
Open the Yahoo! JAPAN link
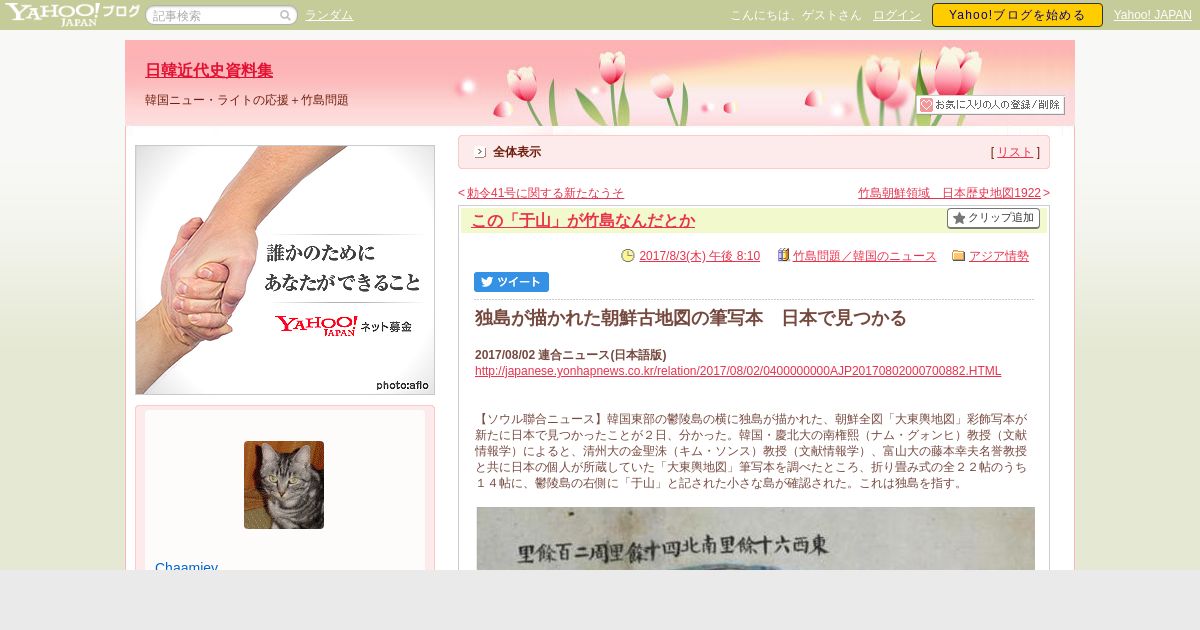tap(1153, 15)
